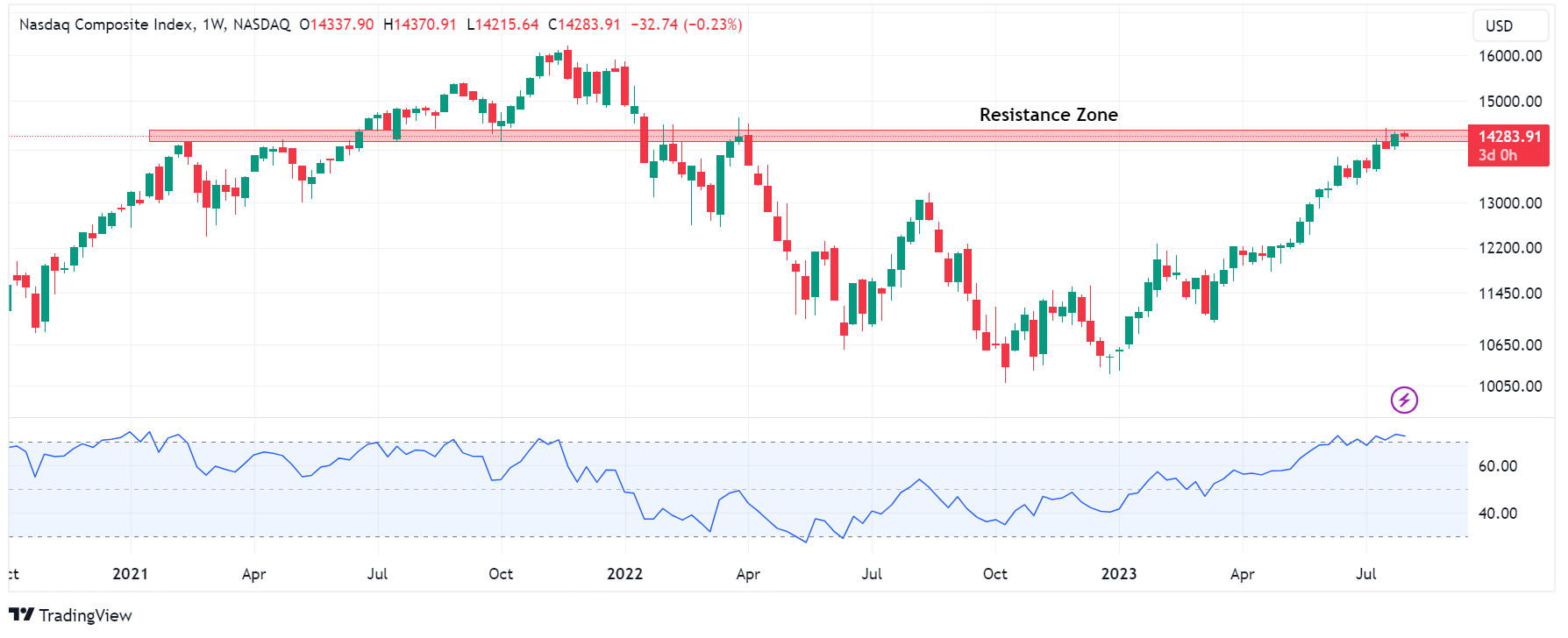Click the RSI 60.00 axis label
The height and width of the screenshot is (638, 1568).
coord(1498,466)
